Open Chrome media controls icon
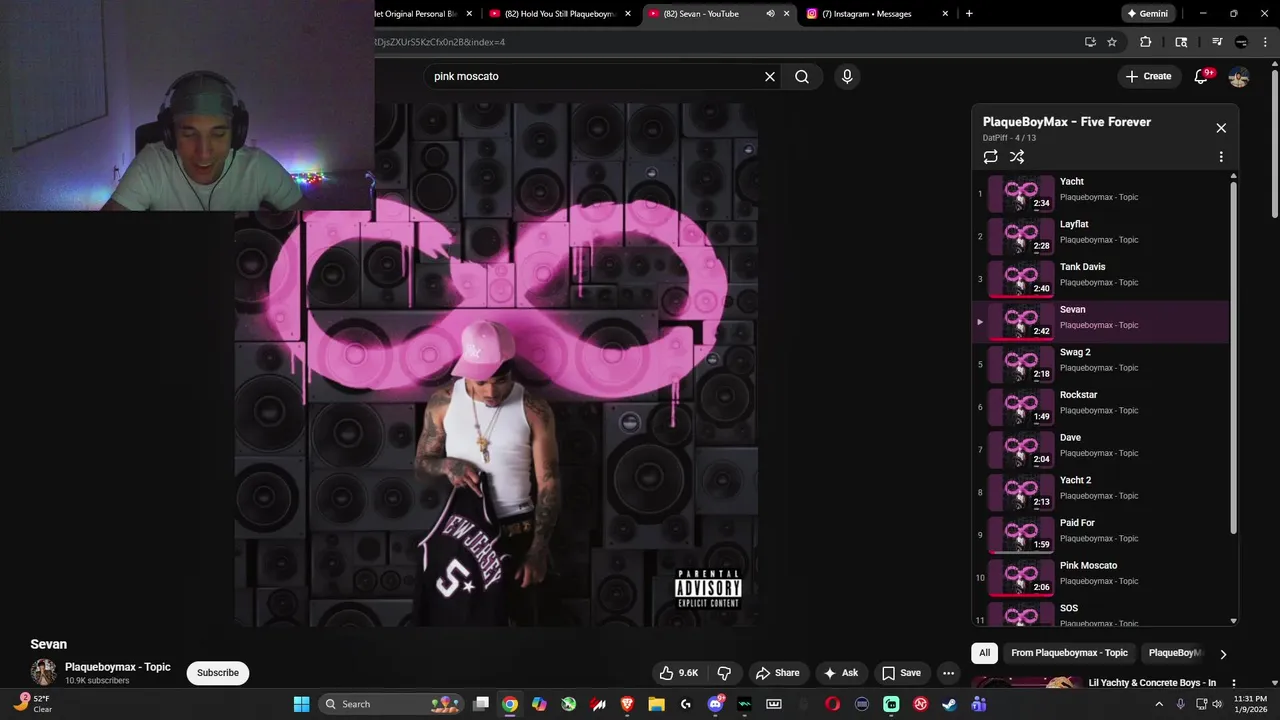The image size is (1280, 720). point(1217,42)
